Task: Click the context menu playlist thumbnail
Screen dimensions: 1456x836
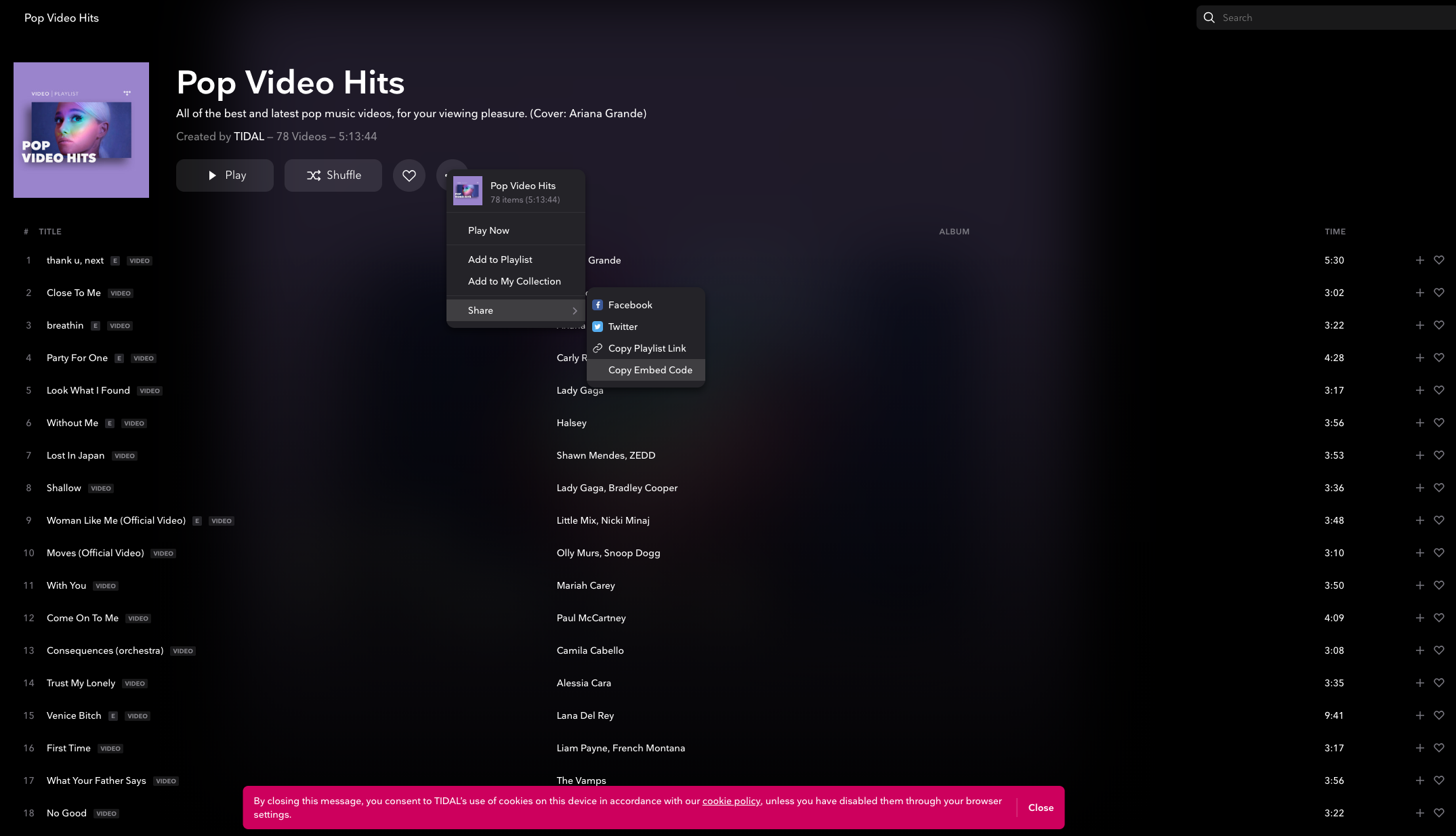Action: click(467, 191)
